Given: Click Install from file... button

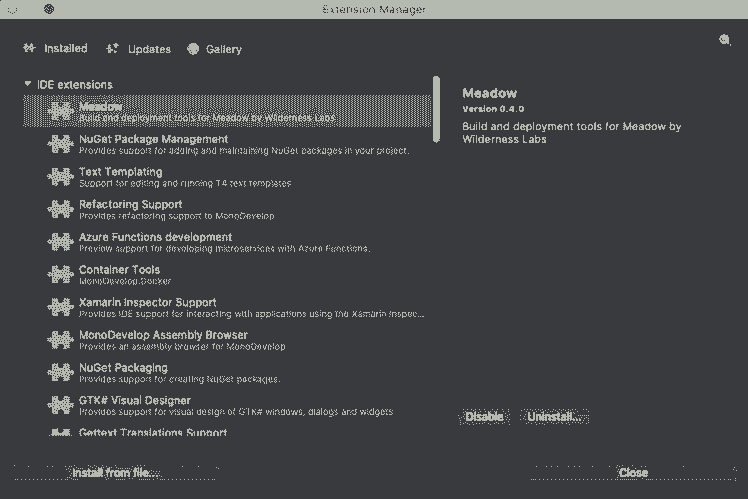Looking at the screenshot, I should point(115,473).
